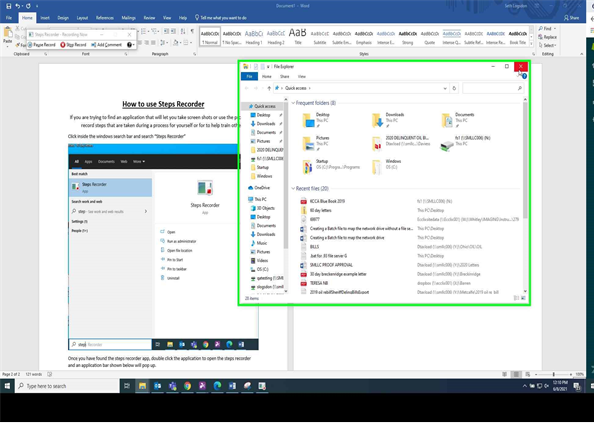Select Videos in the navigation pane
This screenshot has width=594, height=437.
coord(259,261)
